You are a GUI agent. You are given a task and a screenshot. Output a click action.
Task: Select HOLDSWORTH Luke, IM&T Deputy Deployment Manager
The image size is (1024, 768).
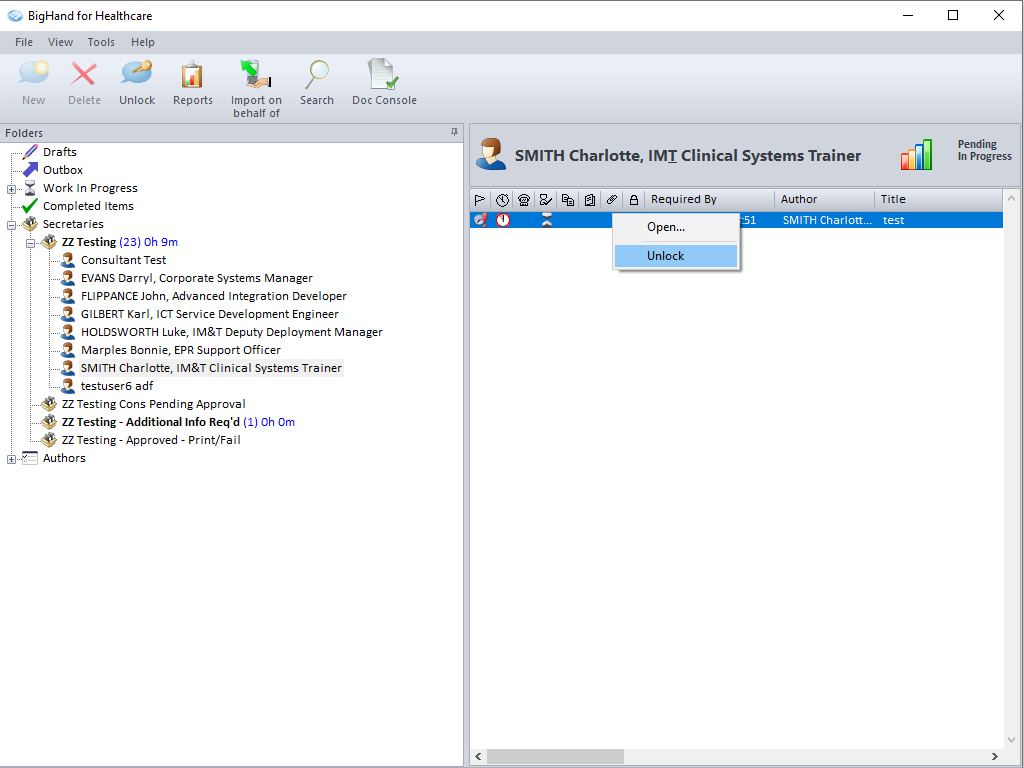pyautogui.click(x=232, y=332)
